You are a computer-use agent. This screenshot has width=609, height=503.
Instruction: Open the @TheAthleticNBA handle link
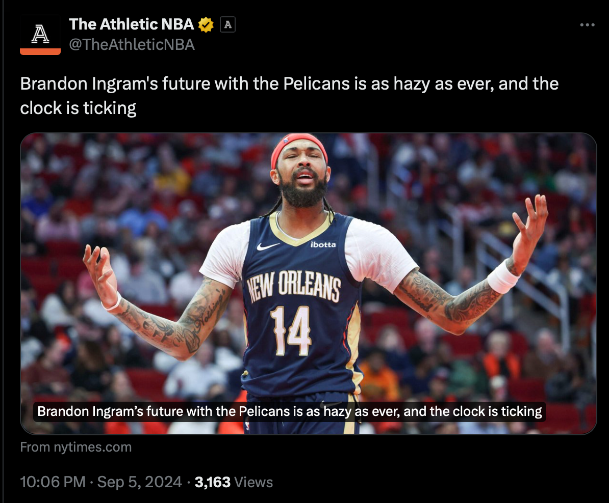[132, 45]
